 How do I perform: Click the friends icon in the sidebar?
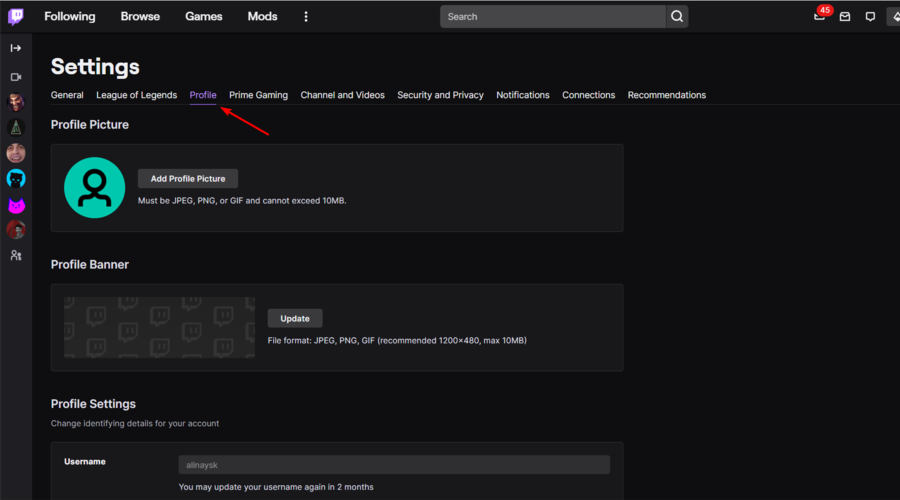coord(16,255)
